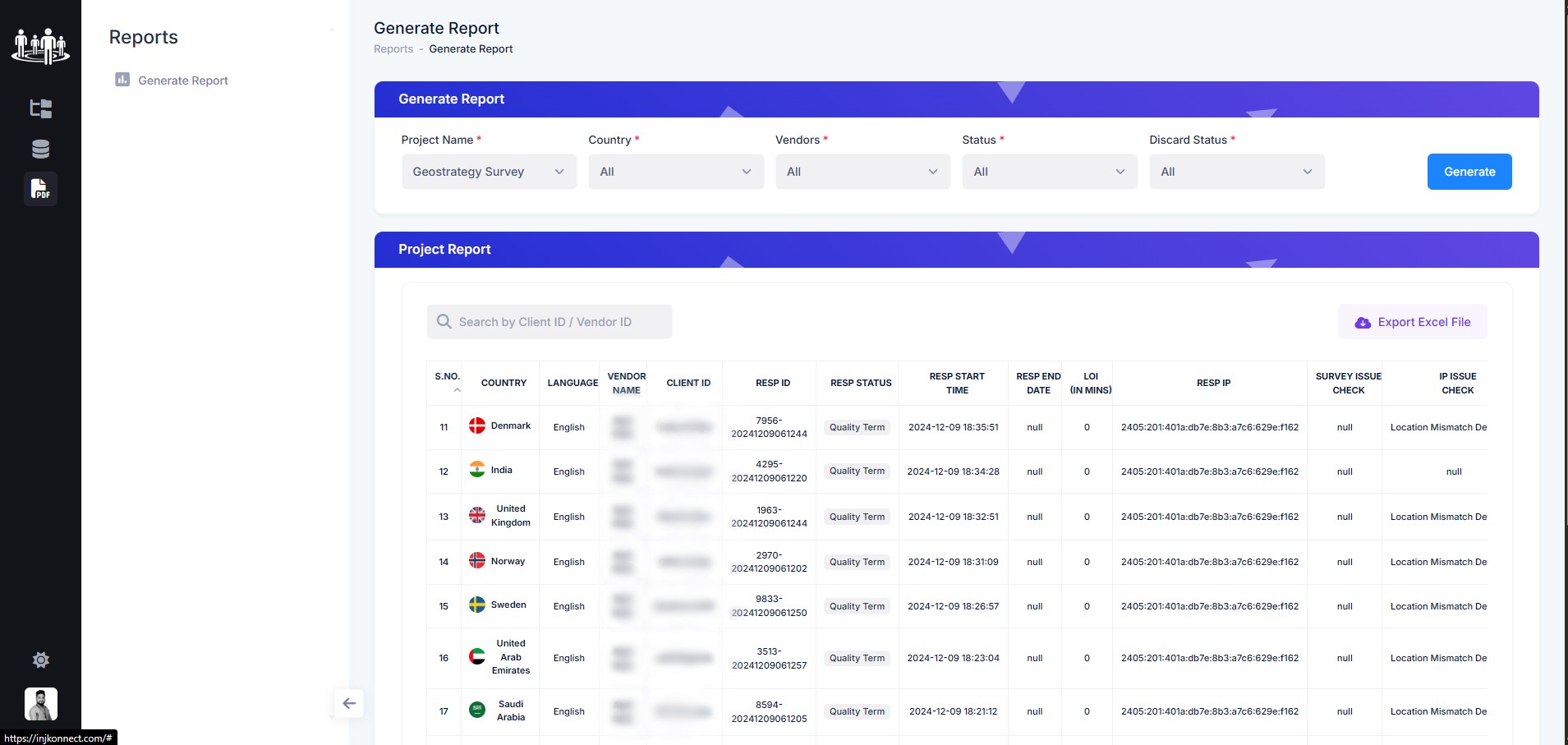Click the Search by Client ID field
This screenshot has height=745, width=1568.
point(549,321)
